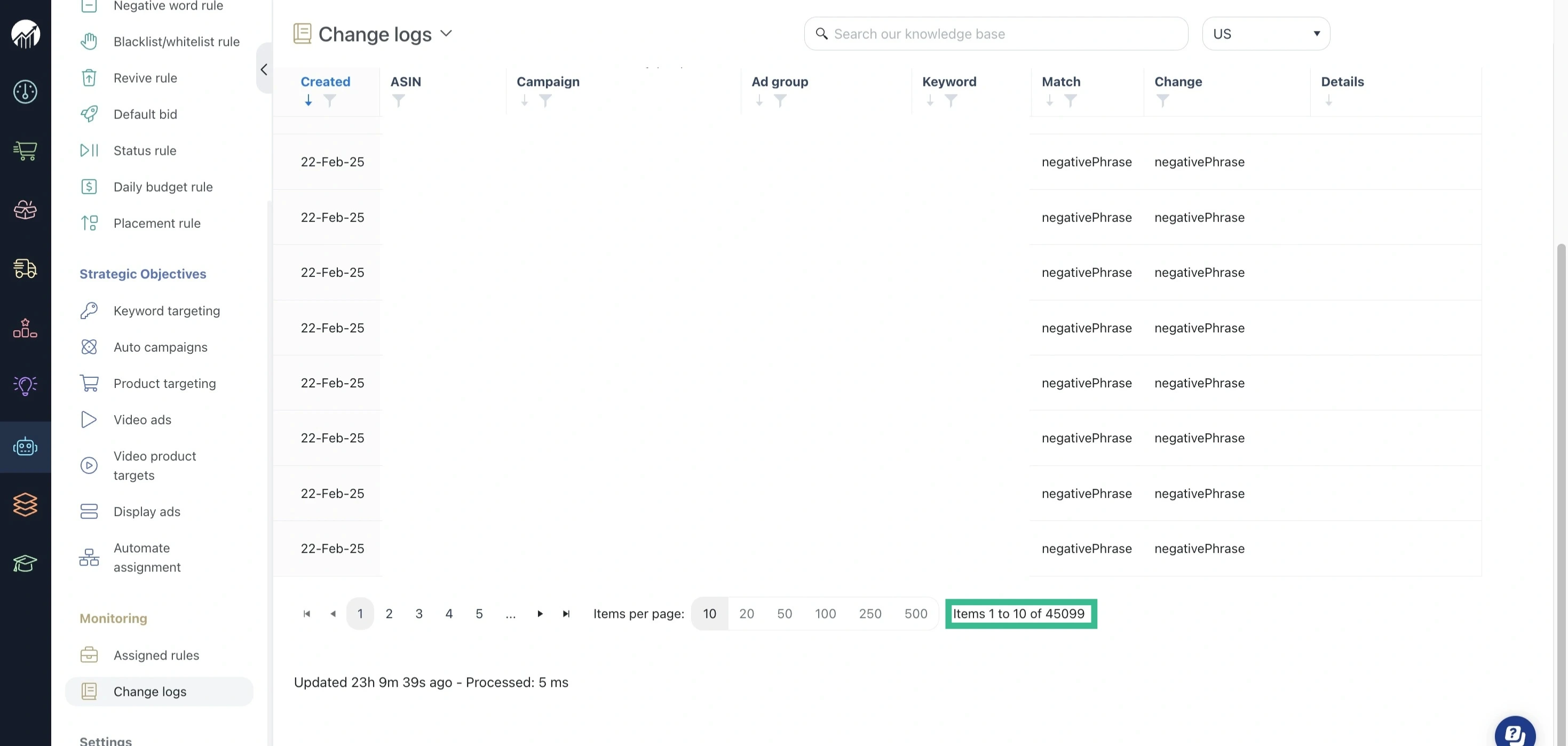Collapse the left navigation panel with the chevron
This screenshot has height=746, width=1568.
coord(264,69)
